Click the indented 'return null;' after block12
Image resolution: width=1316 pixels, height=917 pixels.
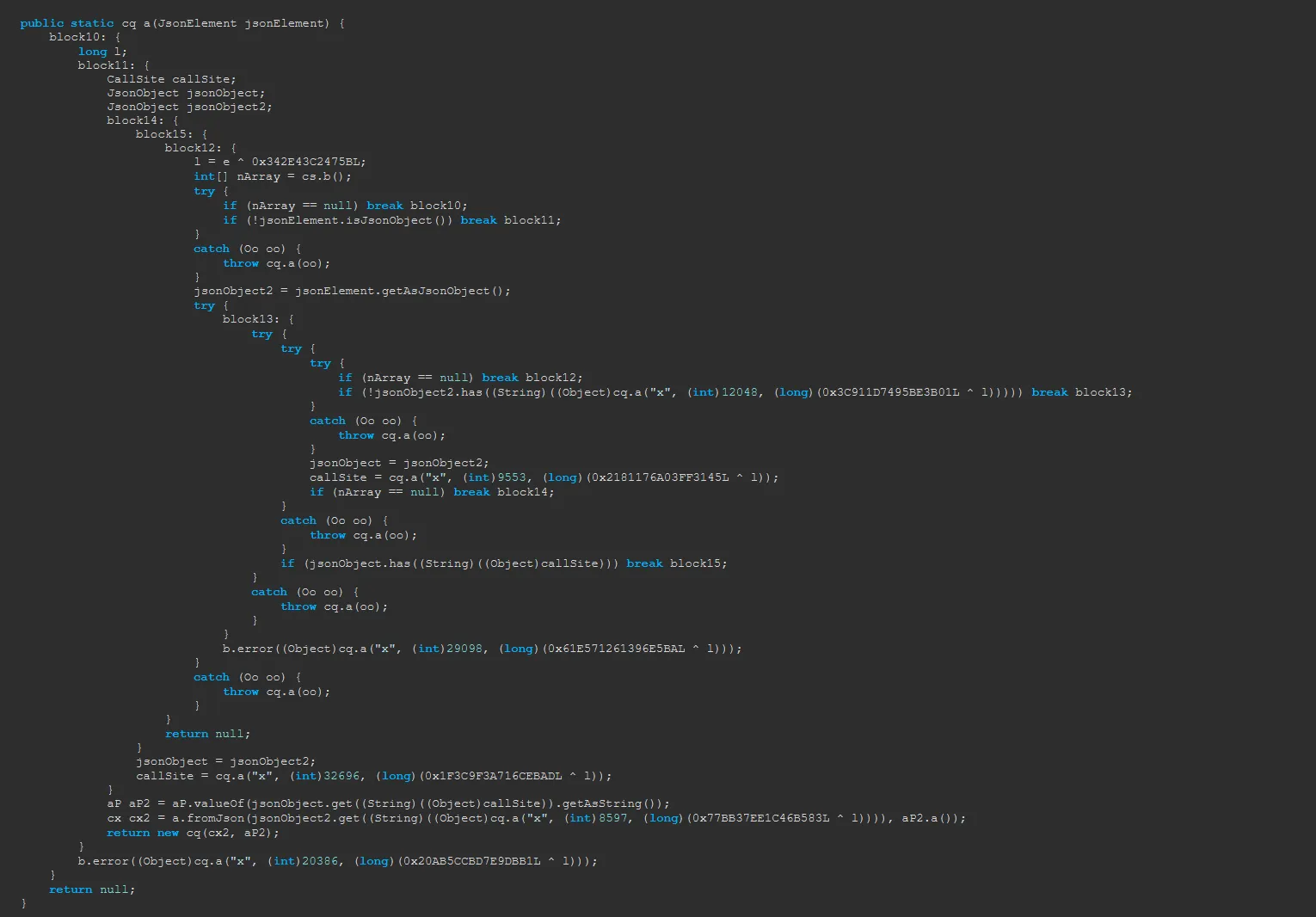coord(207,734)
